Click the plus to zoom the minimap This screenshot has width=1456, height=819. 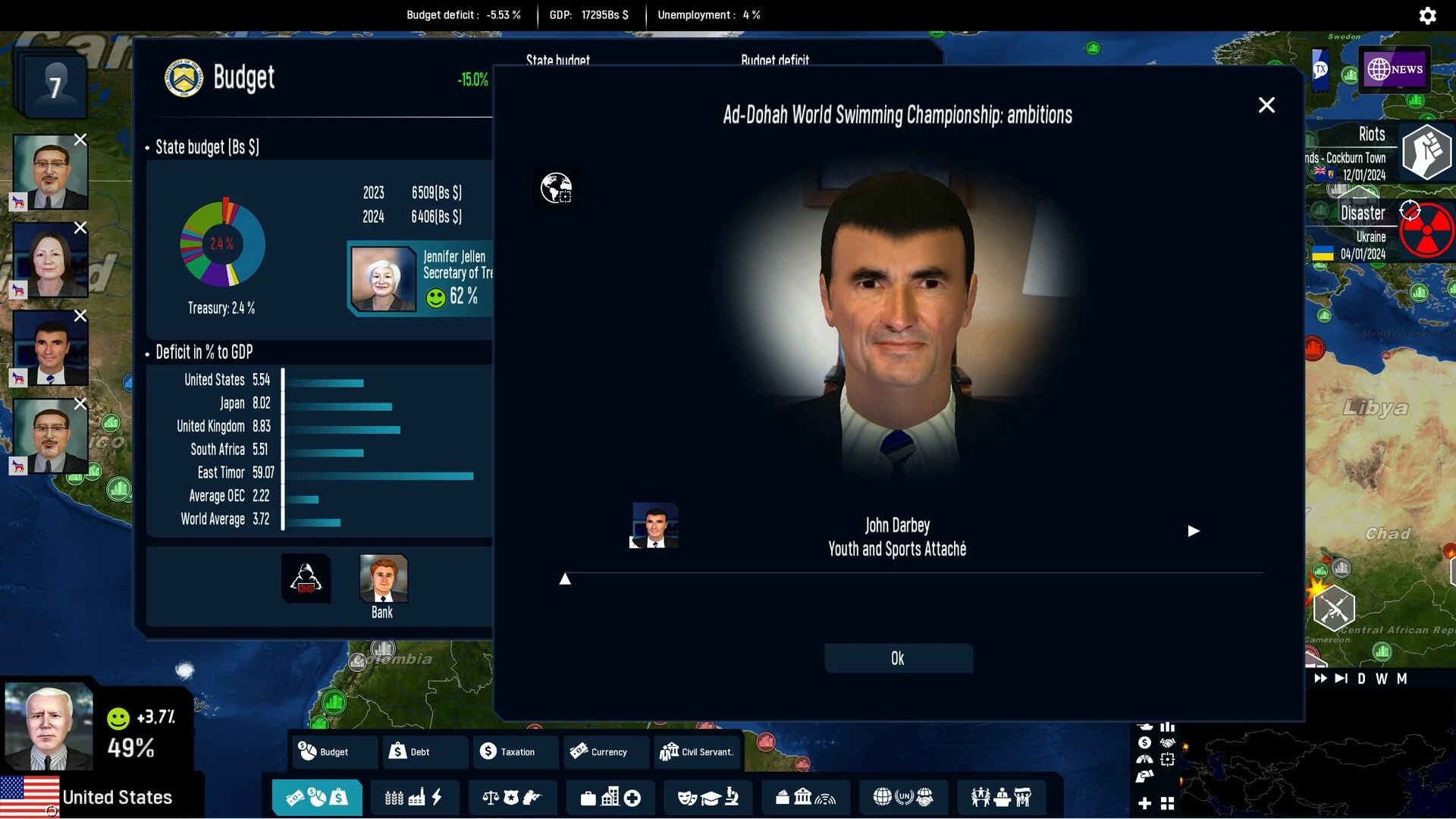click(1144, 803)
